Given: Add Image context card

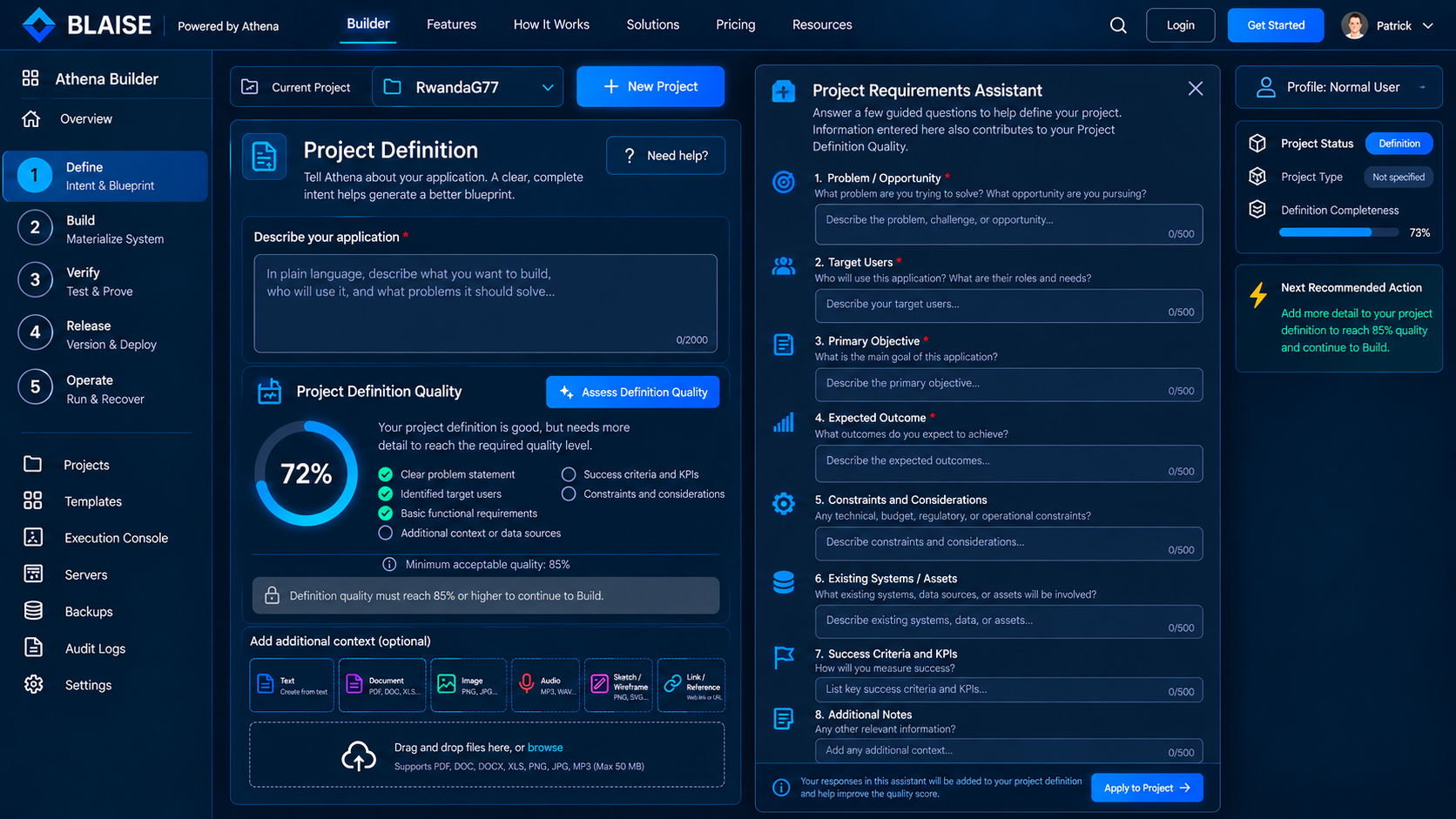Looking at the screenshot, I should coord(468,685).
